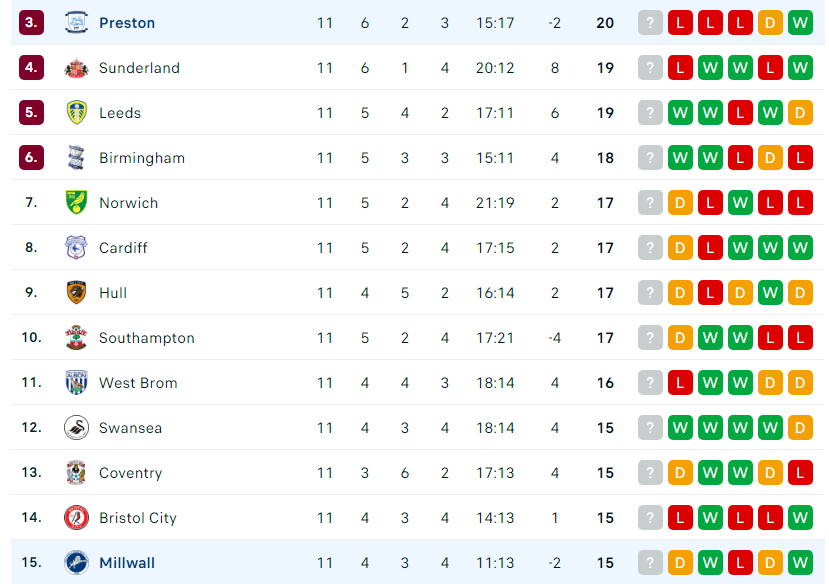Click the West Brom crest icon
Screen dimensions: 829x584
(x=76, y=383)
